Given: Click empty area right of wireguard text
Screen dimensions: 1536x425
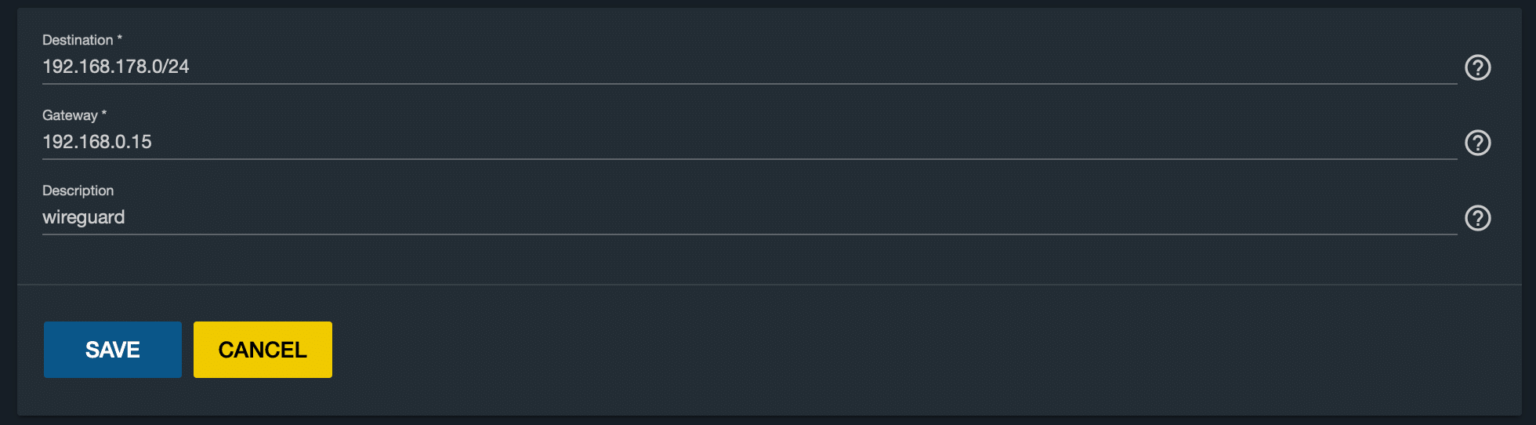Looking at the screenshot, I should click(800, 217).
